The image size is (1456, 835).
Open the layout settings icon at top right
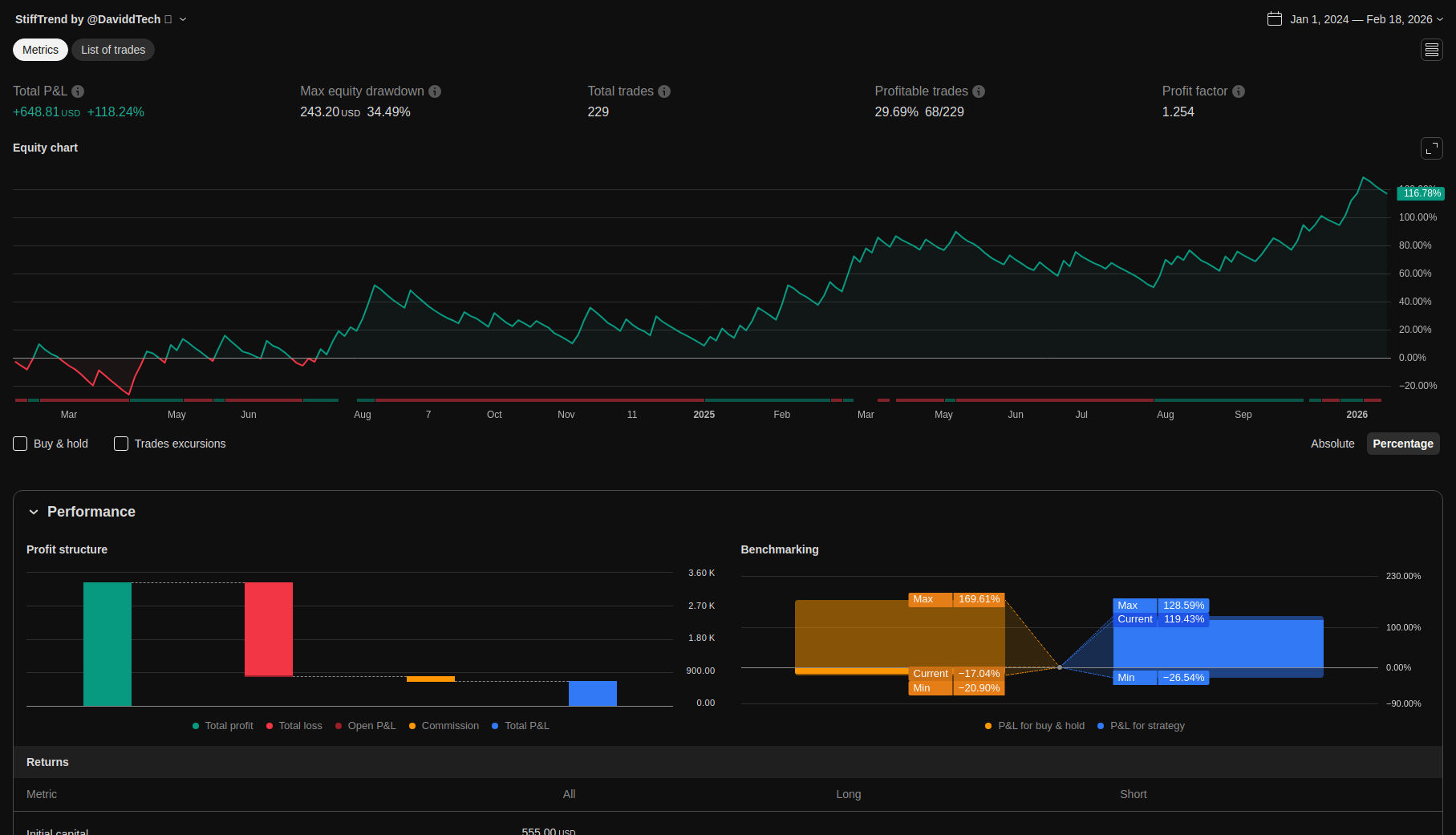click(x=1431, y=50)
